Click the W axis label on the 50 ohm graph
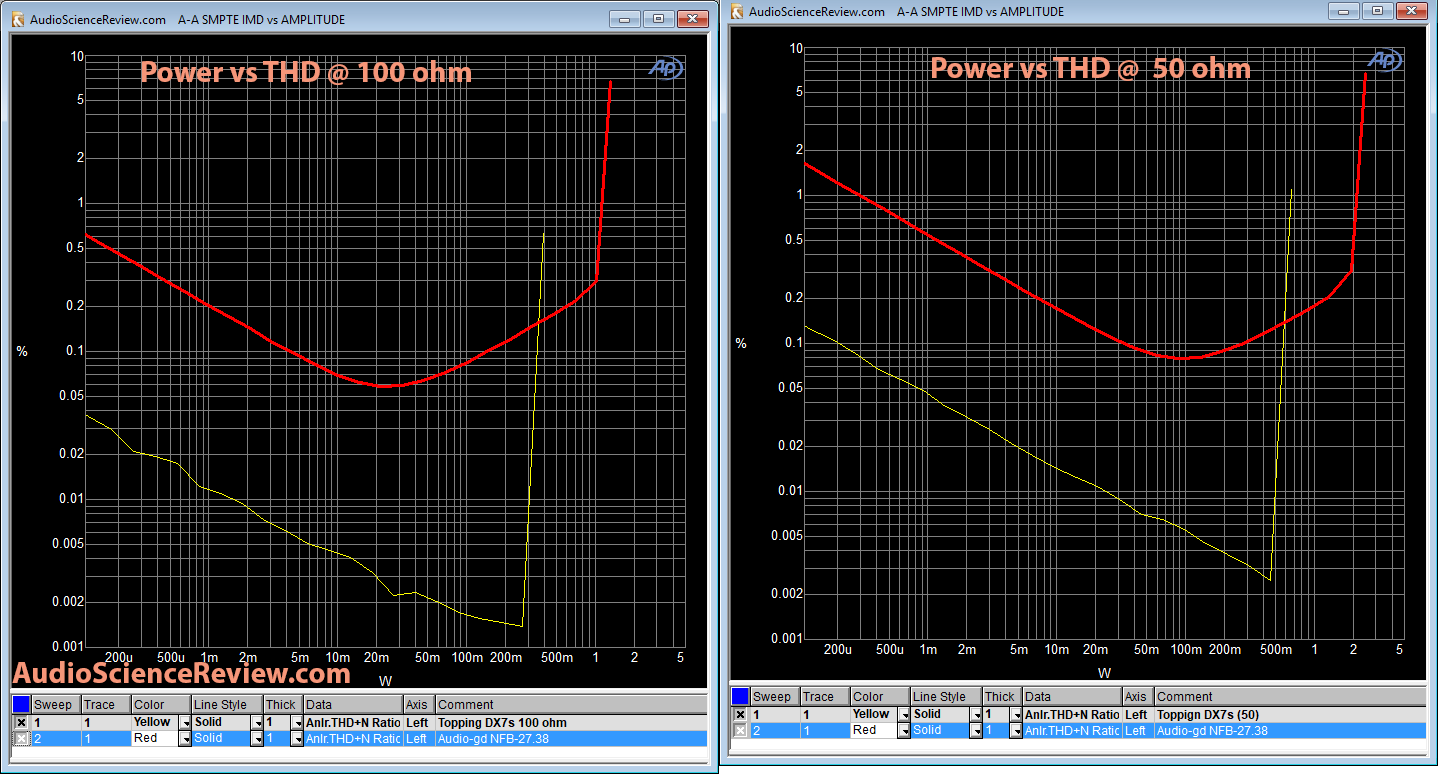This screenshot has height=774, width=1438. pos(1104,673)
